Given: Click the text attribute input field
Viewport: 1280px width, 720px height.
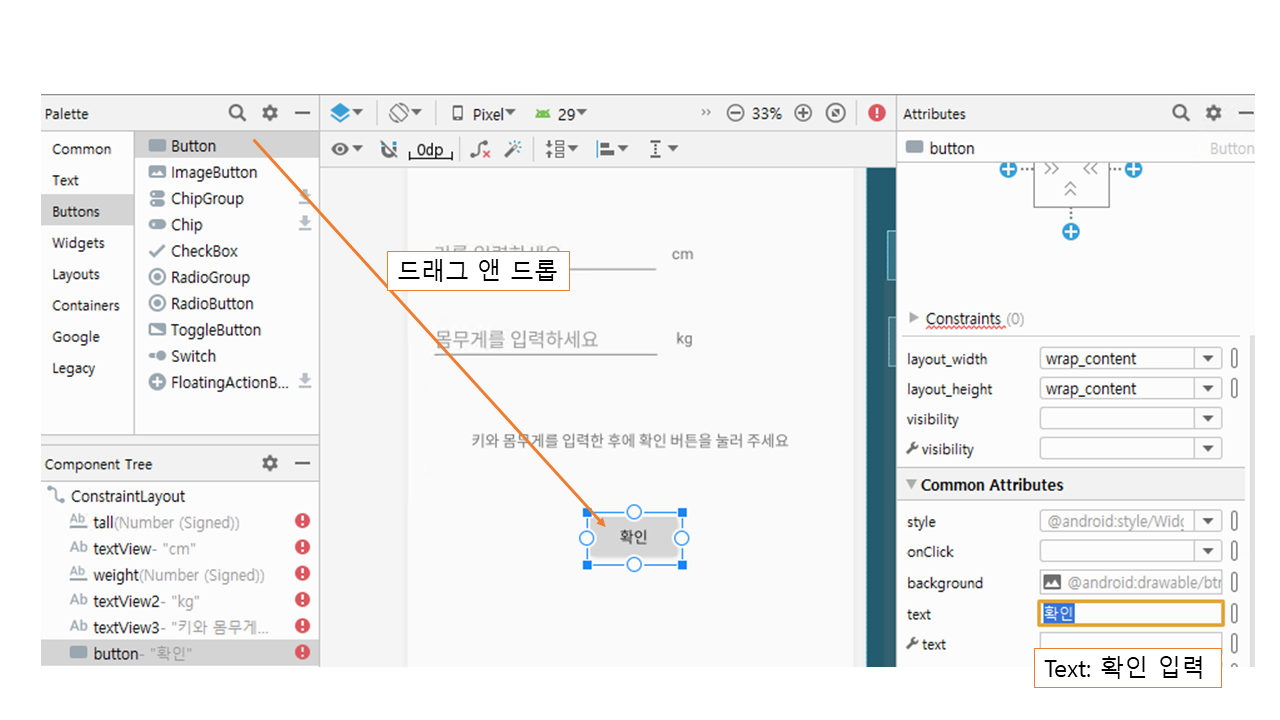Looking at the screenshot, I should point(1130,614).
